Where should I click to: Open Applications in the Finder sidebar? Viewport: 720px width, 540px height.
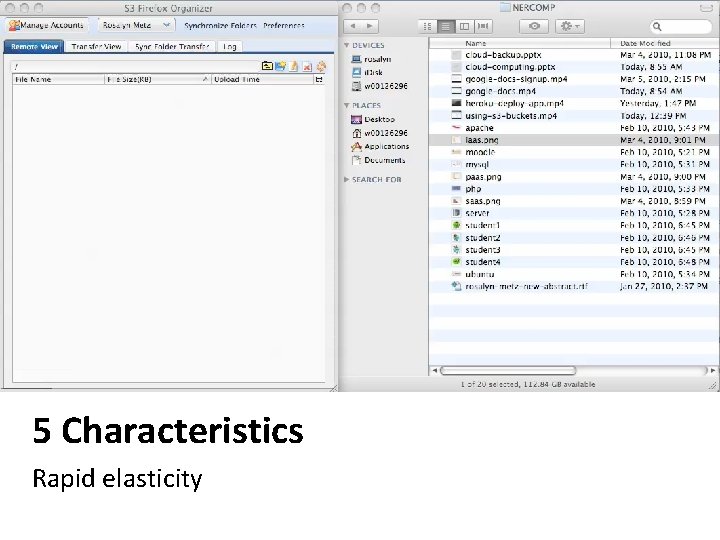click(380, 146)
